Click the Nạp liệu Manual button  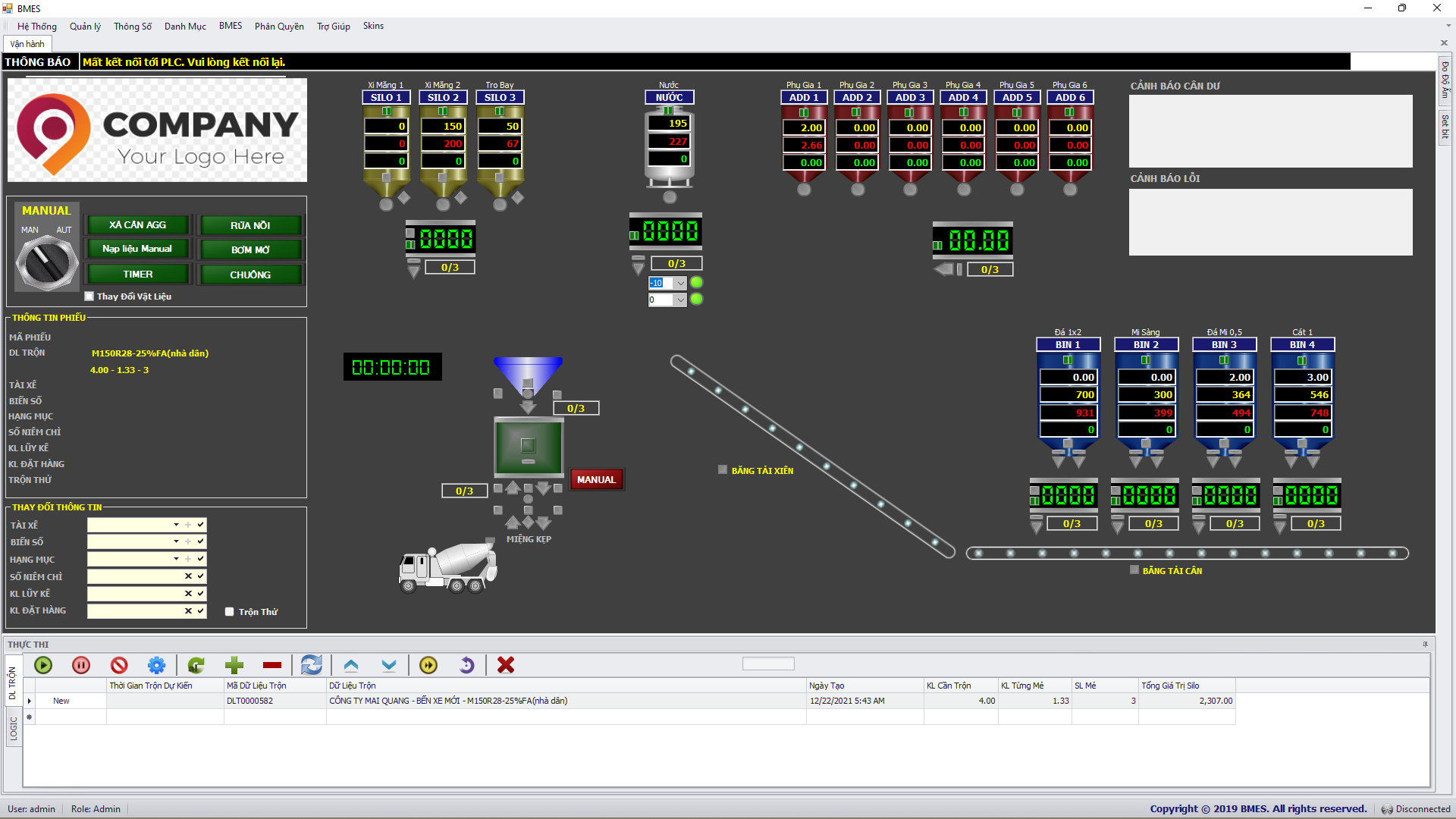(x=137, y=249)
